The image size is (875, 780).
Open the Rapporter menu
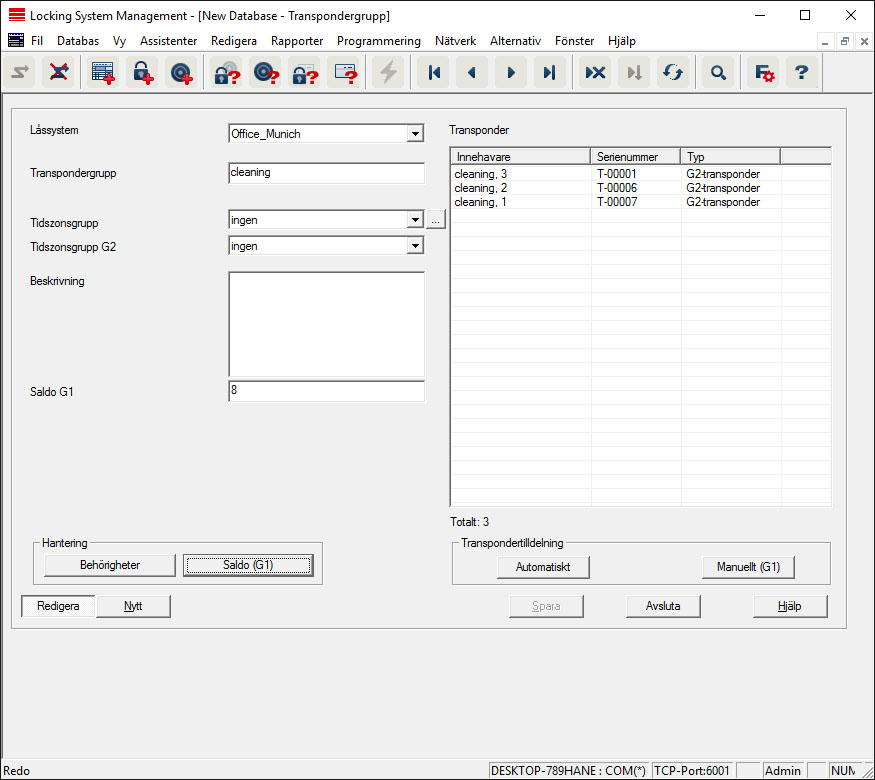pos(296,41)
